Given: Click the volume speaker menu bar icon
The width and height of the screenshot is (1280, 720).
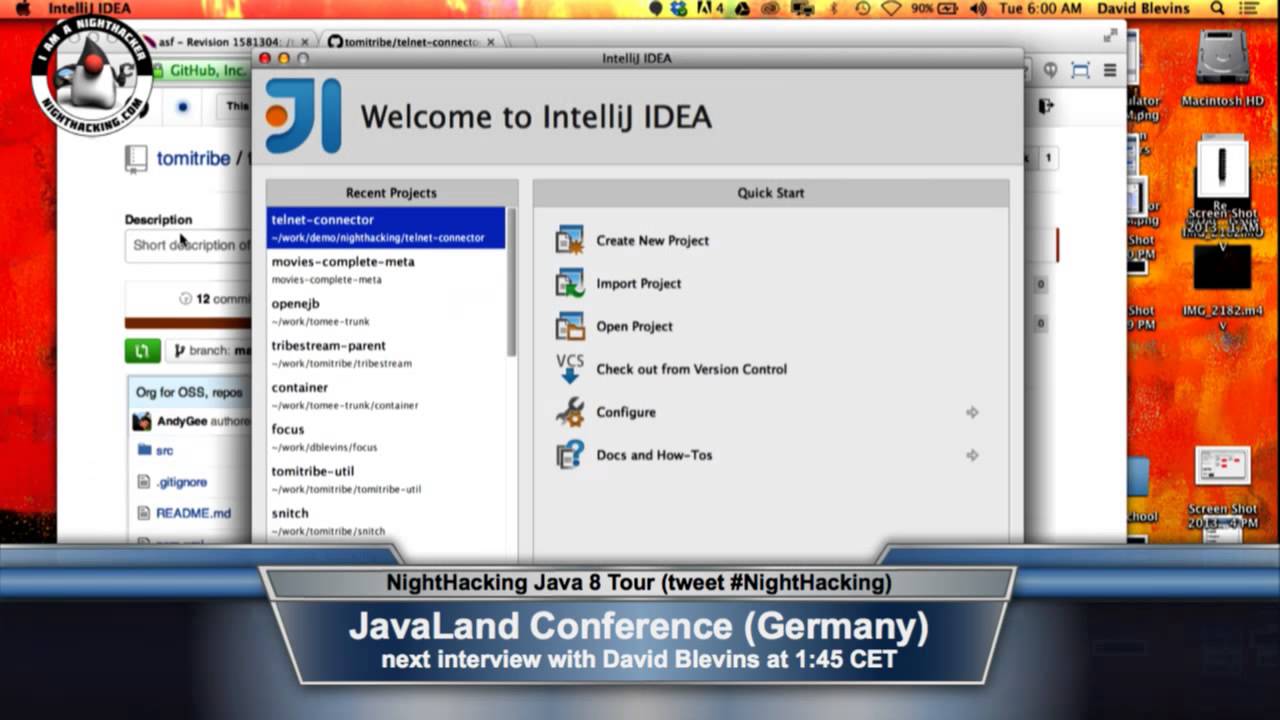Looking at the screenshot, I should point(977,8).
